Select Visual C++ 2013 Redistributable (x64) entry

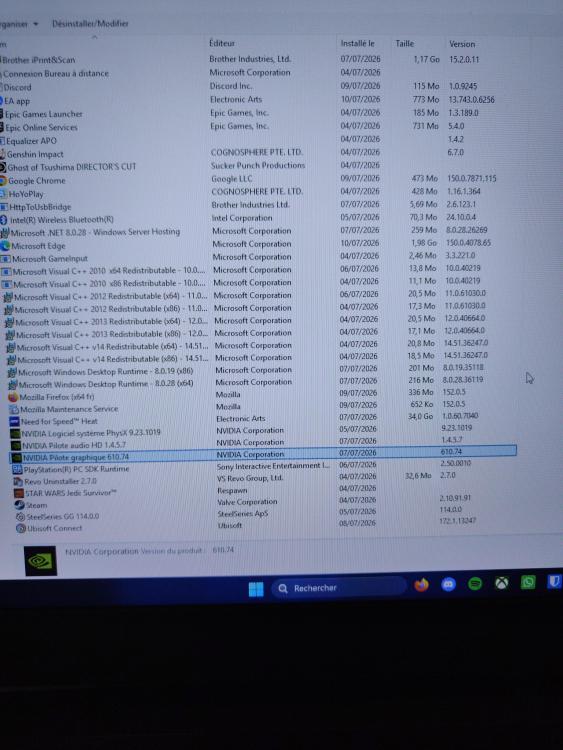tap(112, 322)
